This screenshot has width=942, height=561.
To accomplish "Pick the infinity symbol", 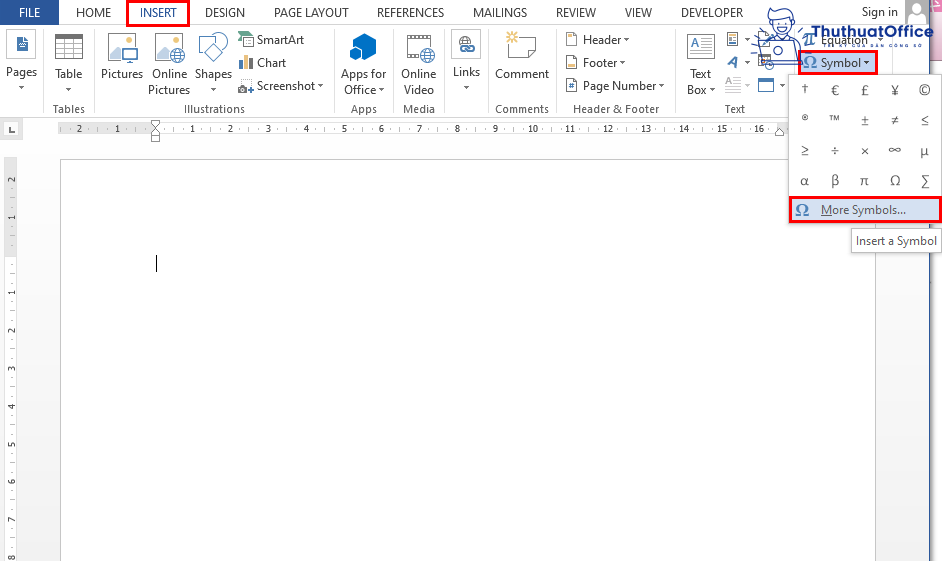I will pos(894,150).
